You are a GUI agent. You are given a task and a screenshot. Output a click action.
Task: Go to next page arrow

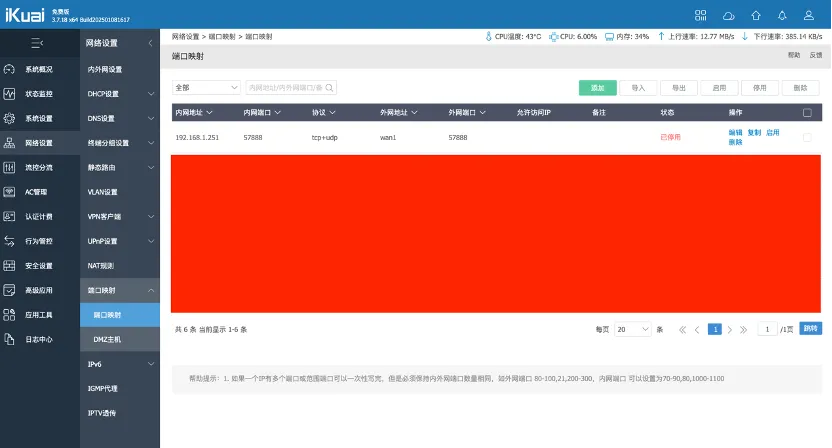[730, 330]
